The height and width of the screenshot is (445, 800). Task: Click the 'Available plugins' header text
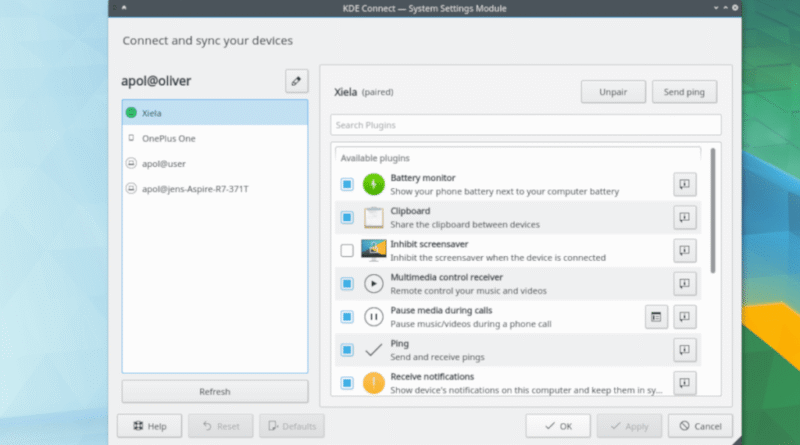click(x=375, y=158)
